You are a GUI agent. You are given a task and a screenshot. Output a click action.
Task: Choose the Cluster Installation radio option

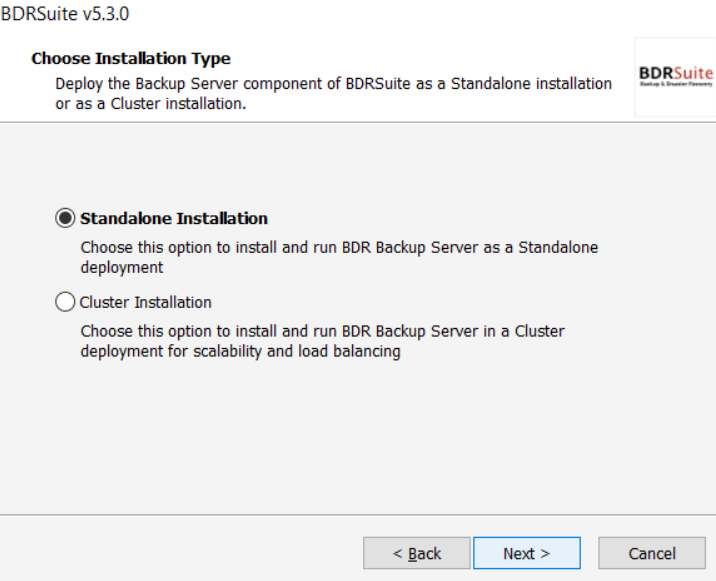[65, 302]
